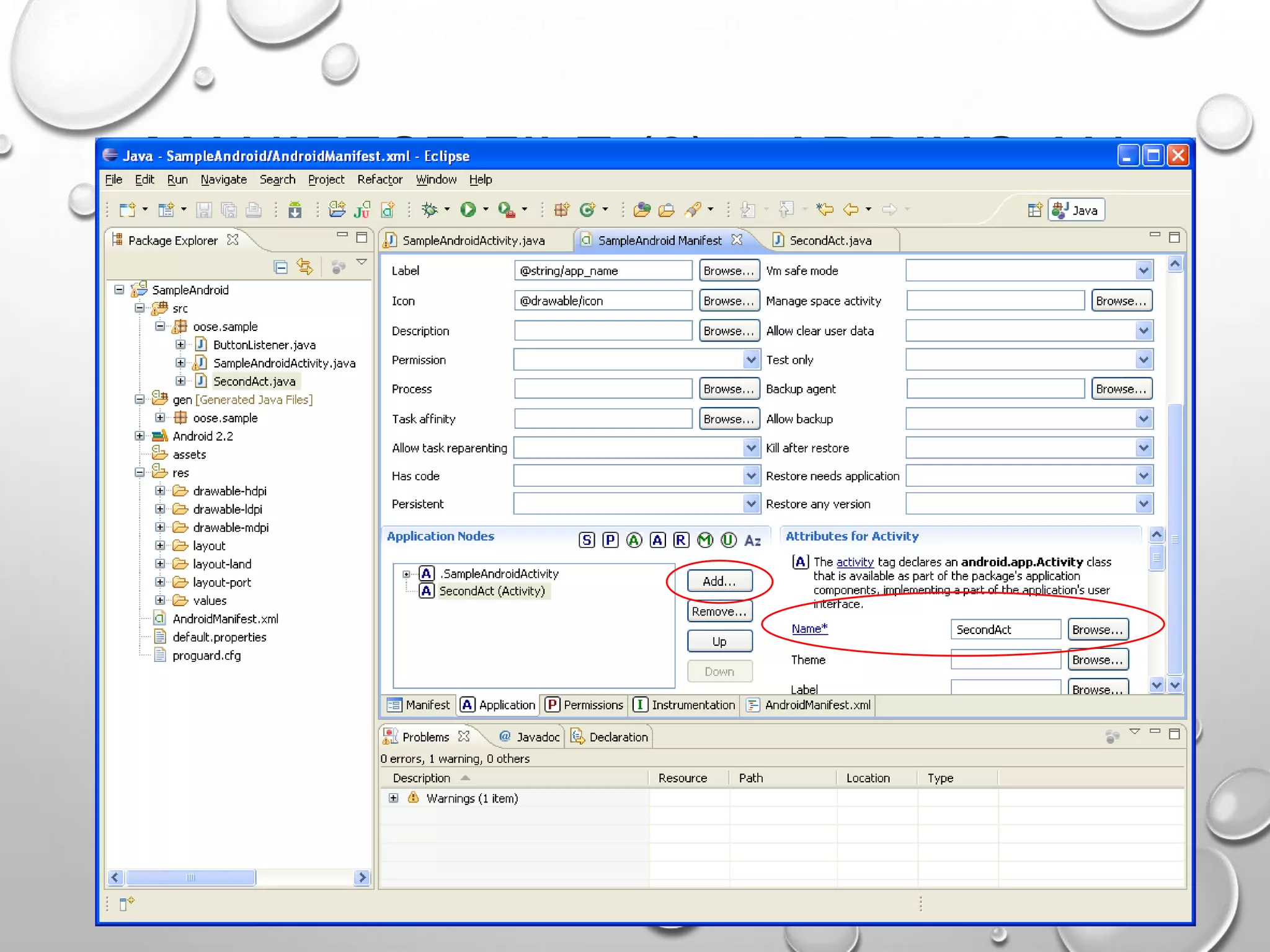Image resolution: width=1270 pixels, height=952 pixels.
Task: Switch to the Permissions tab
Action: pyautogui.click(x=585, y=705)
